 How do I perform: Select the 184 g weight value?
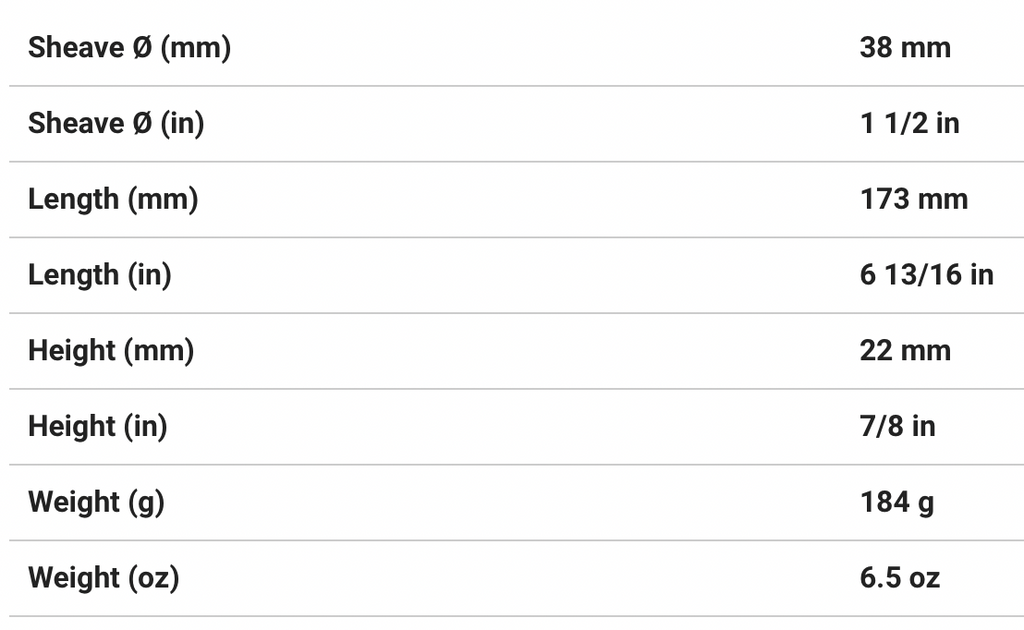(897, 502)
